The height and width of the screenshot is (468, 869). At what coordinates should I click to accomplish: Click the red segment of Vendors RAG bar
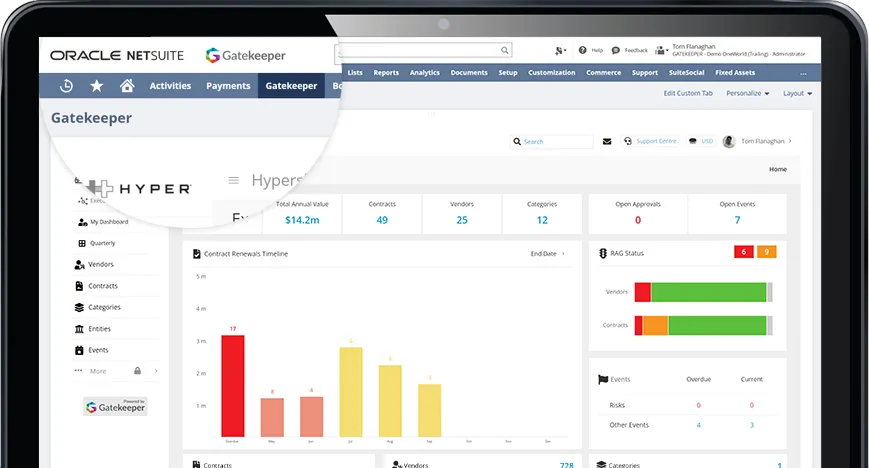(643, 292)
